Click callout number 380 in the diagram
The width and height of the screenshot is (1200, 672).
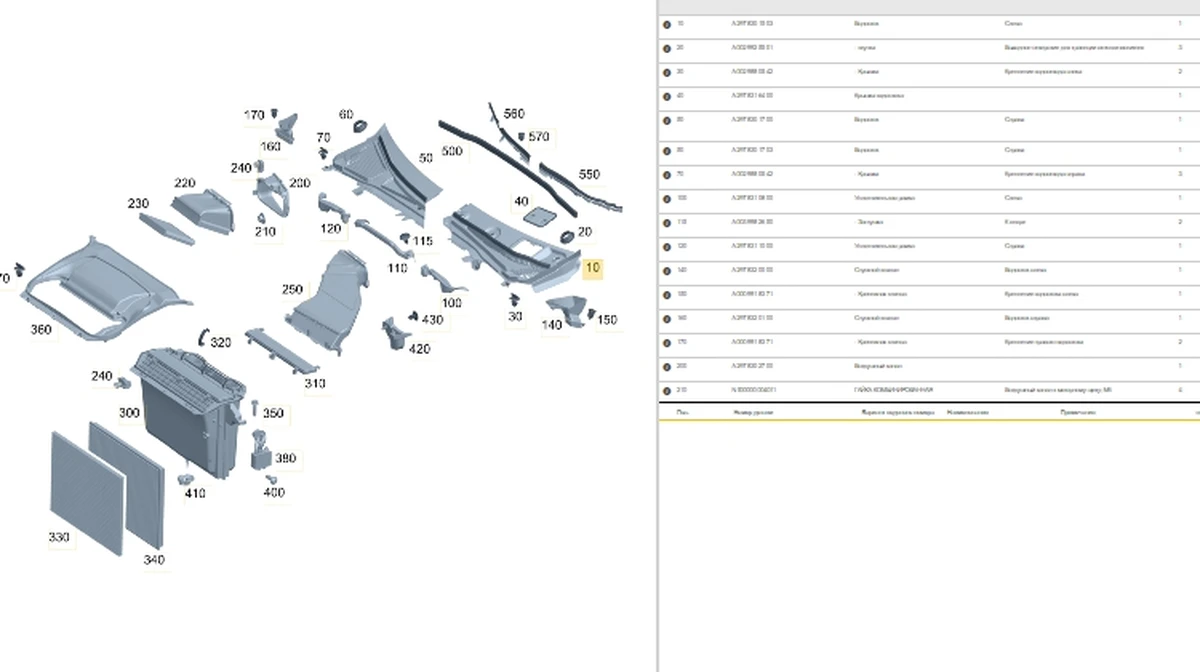point(285,459)
